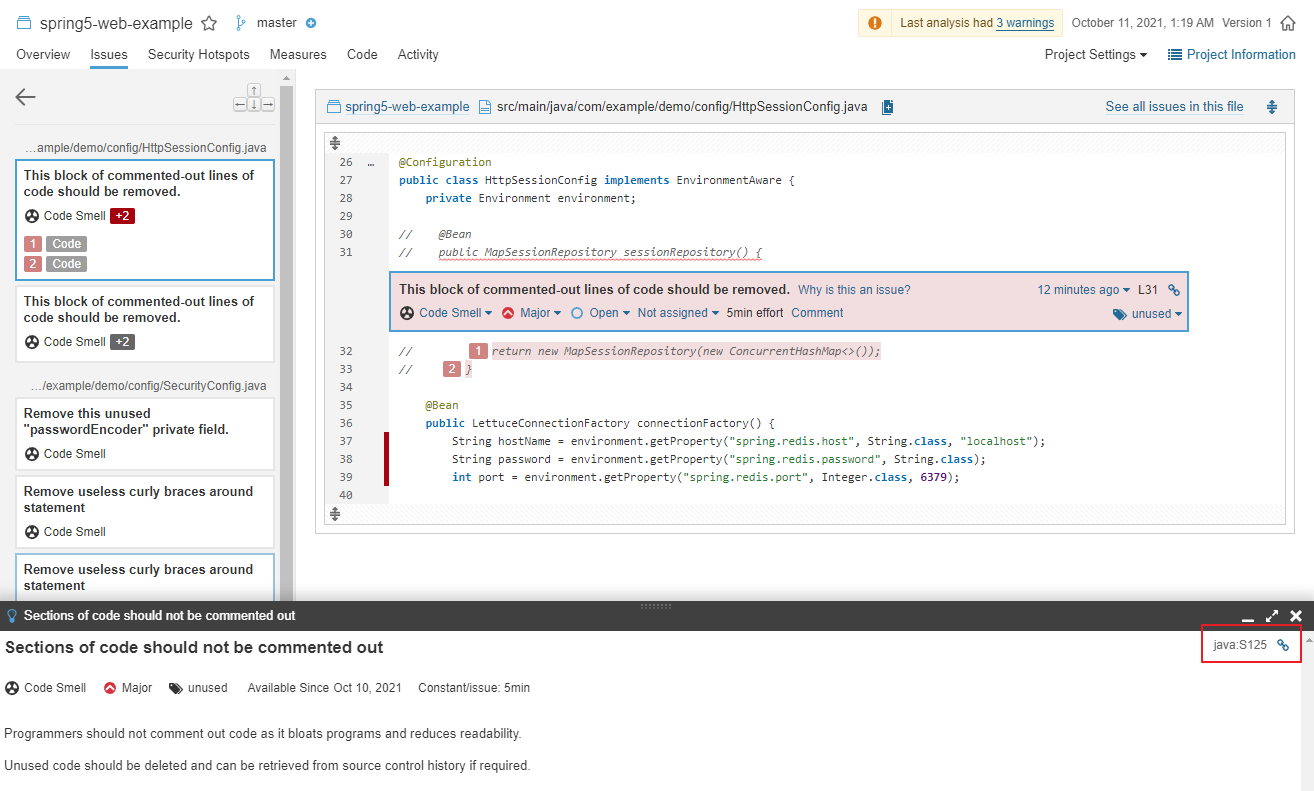Copy the rule java:S125 link icon
Viewport: 1314px width, 791px height.
point(1283,646)
